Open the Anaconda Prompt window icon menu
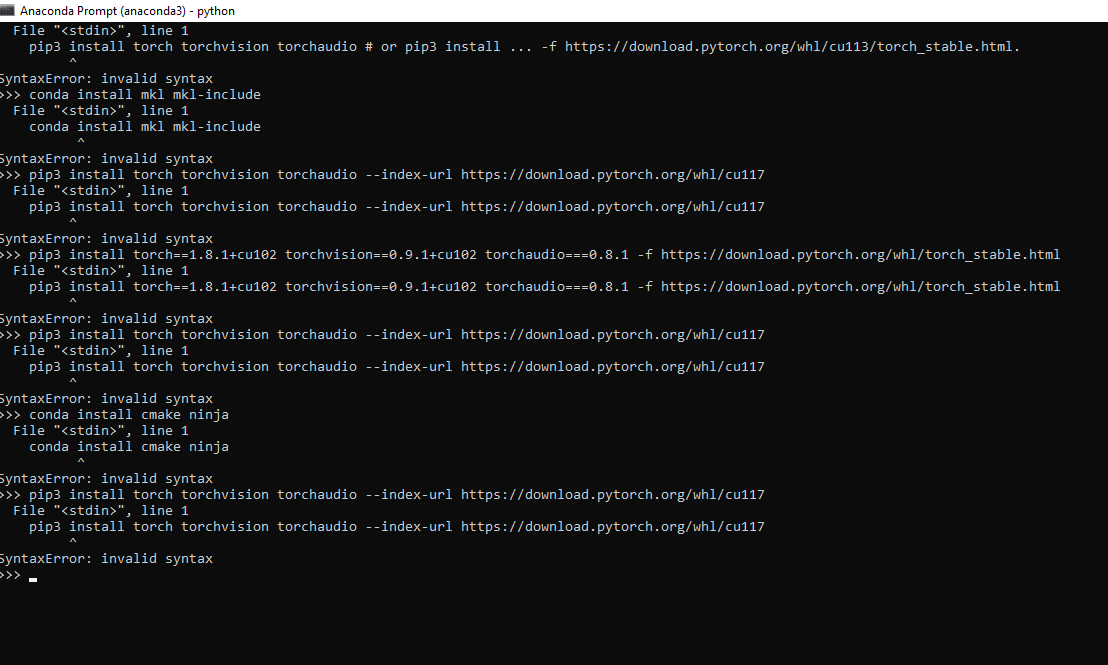Screen dimensions: 1108x665 coord(6,11)
